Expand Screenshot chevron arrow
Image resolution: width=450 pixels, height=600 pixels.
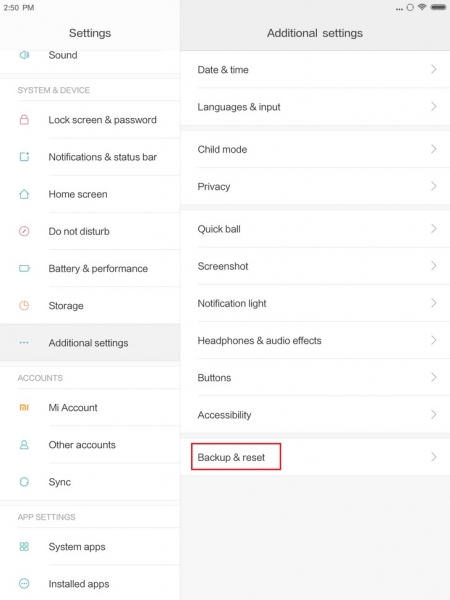tap(434, 266)
